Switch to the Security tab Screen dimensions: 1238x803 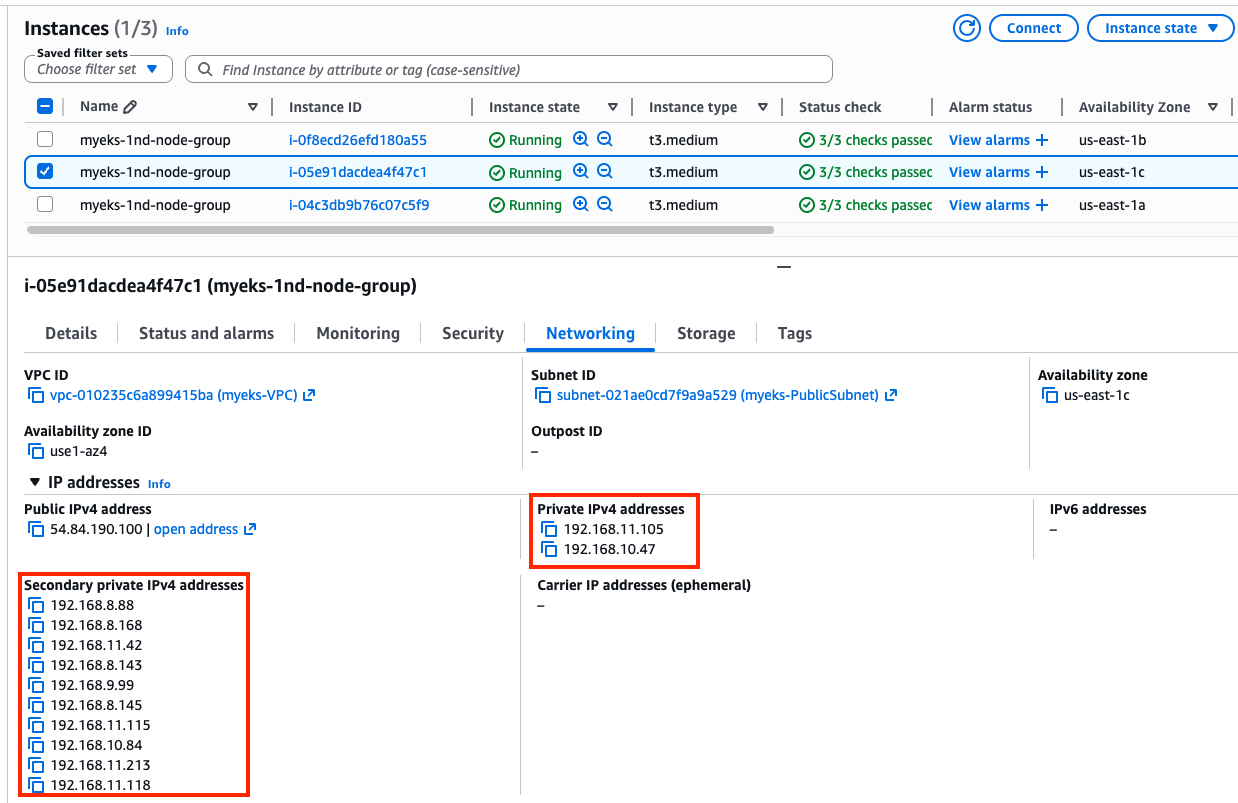pos(472,333)
